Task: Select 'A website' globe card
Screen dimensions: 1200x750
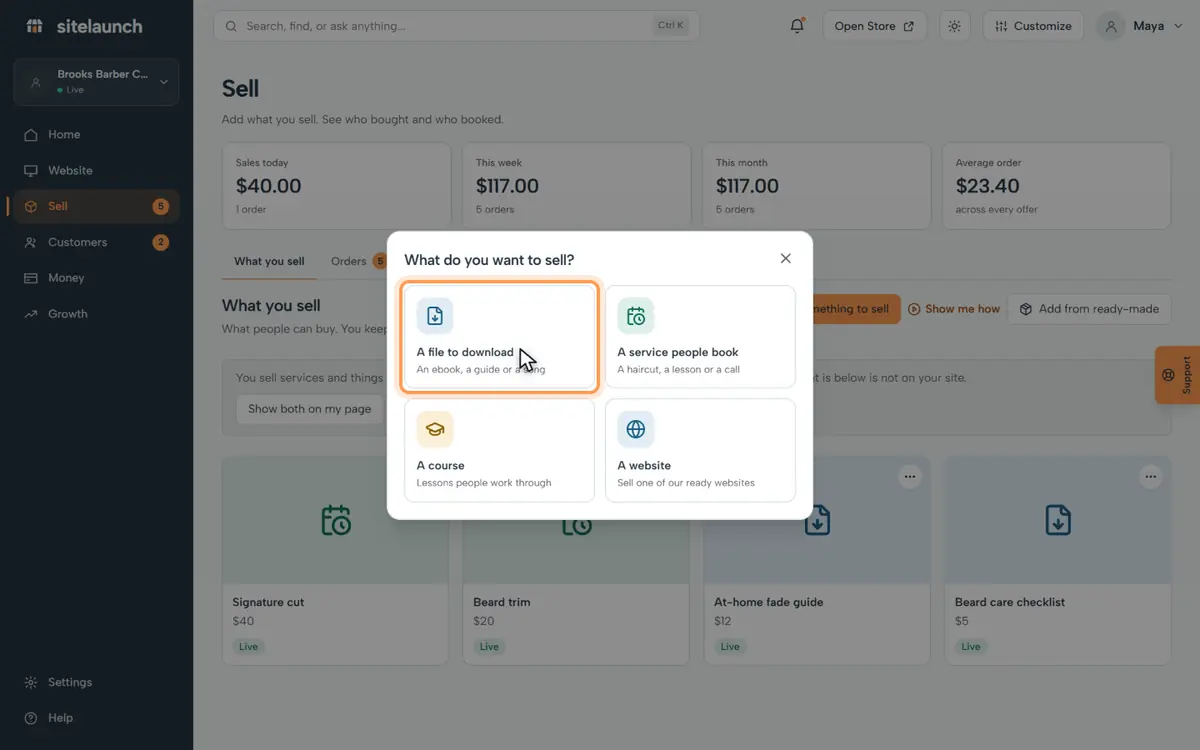Action: 700,450
